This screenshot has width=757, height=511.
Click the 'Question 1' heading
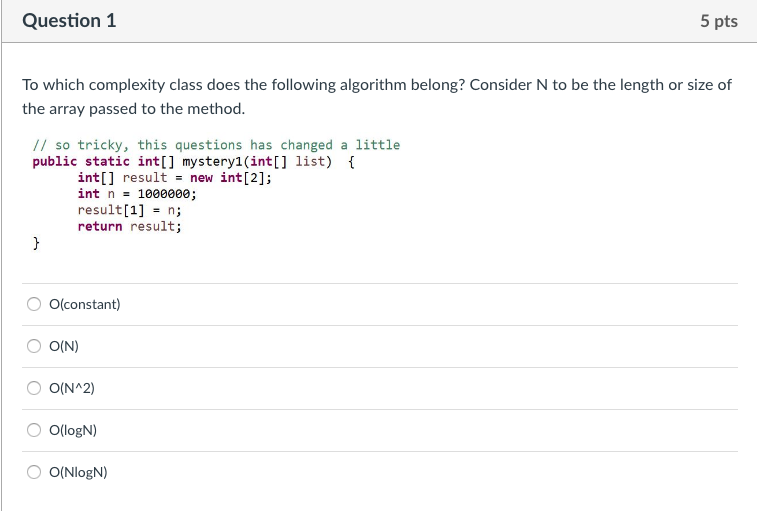pyautogui.click(x=69, y=21)
